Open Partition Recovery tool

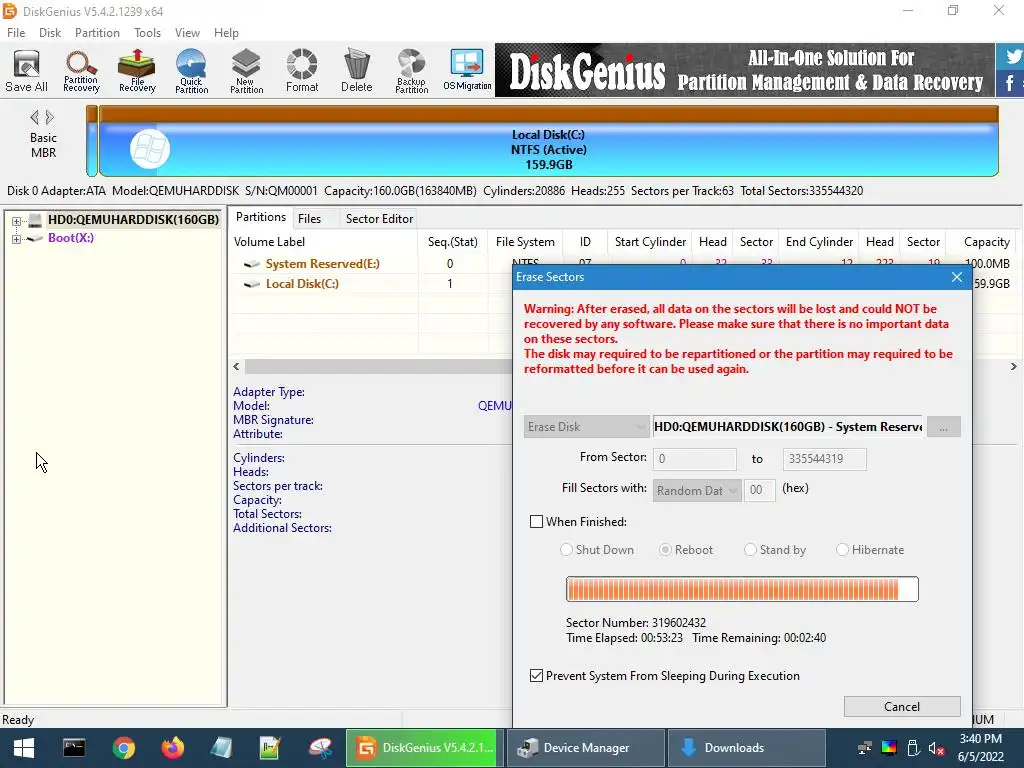point(81,71)
